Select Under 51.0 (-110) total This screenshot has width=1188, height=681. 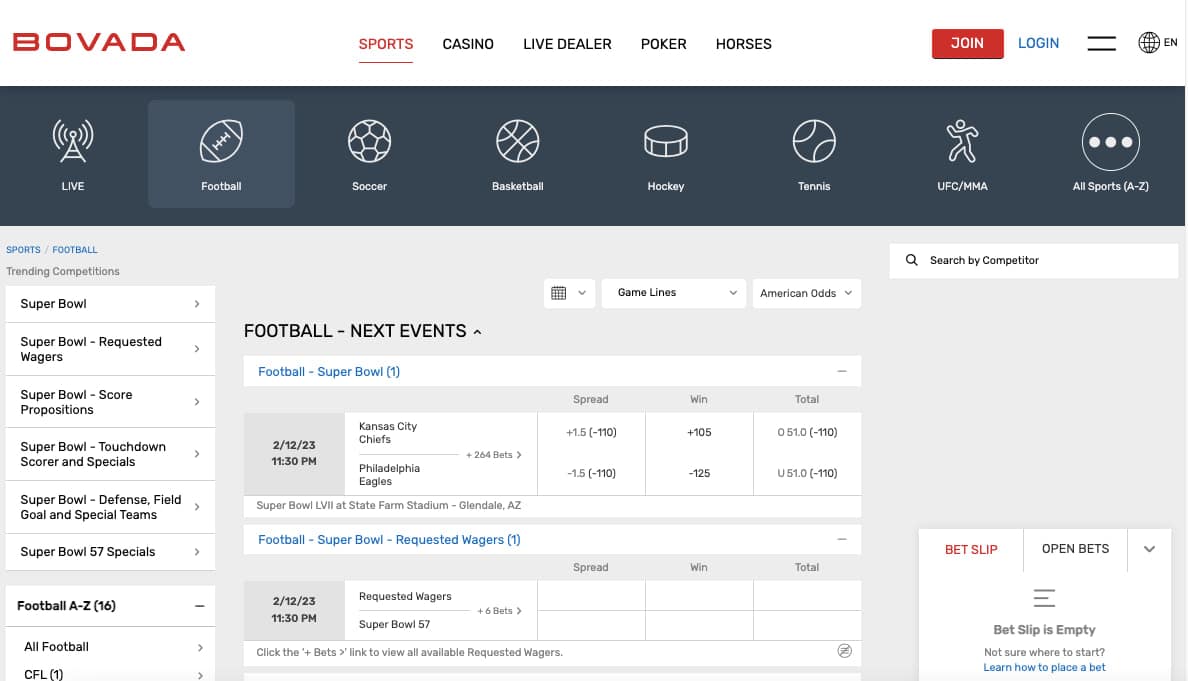808,473
